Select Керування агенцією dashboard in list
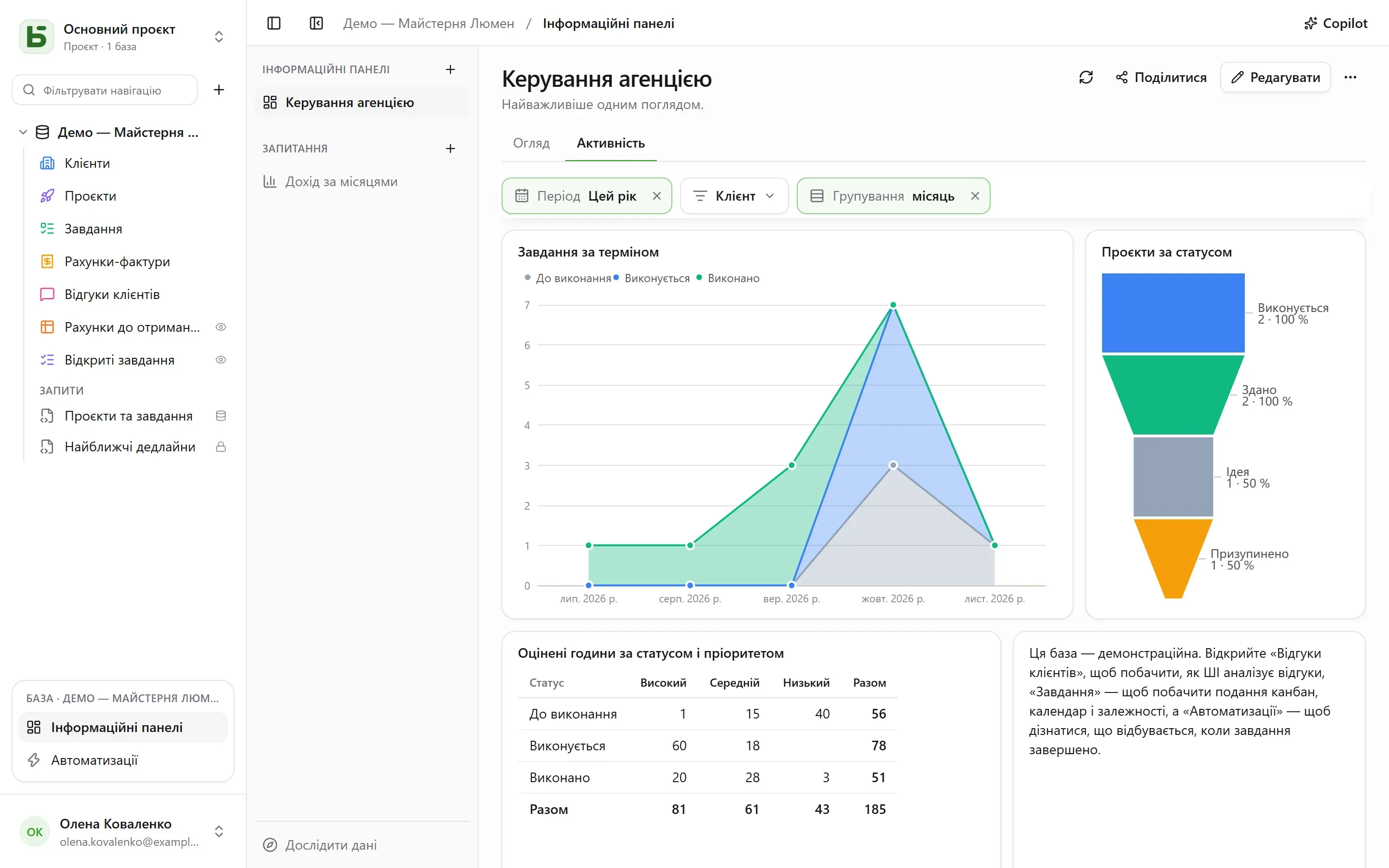Image resolution: width=1389 pixels, height=868 pixels. coord(362,103)
